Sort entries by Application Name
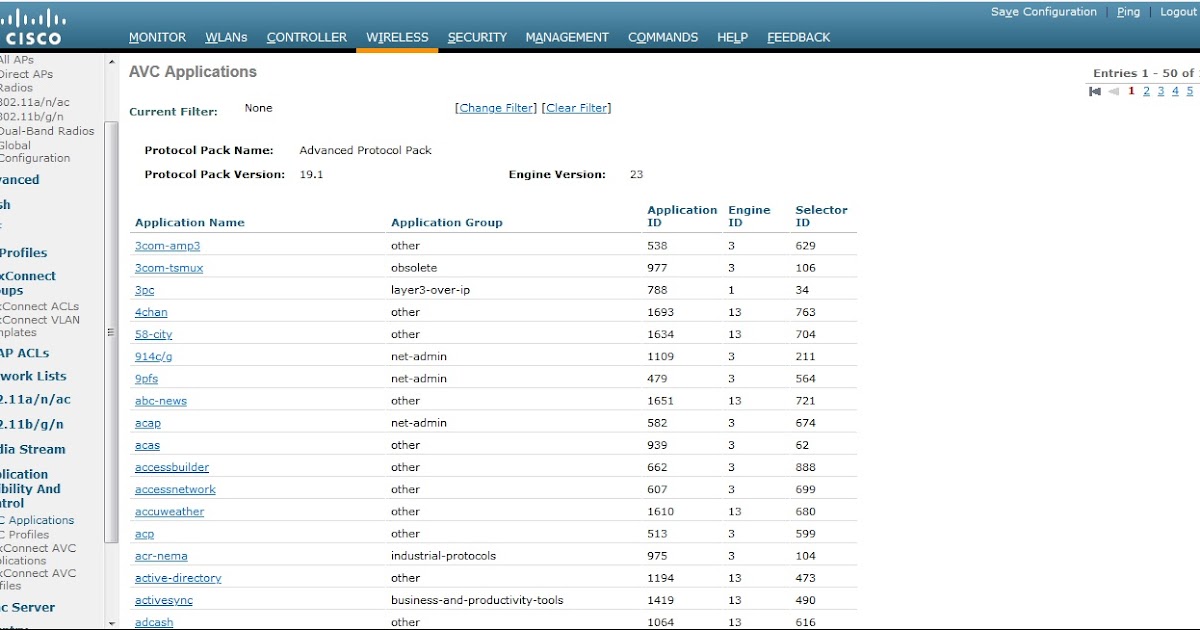 [189, 222]
